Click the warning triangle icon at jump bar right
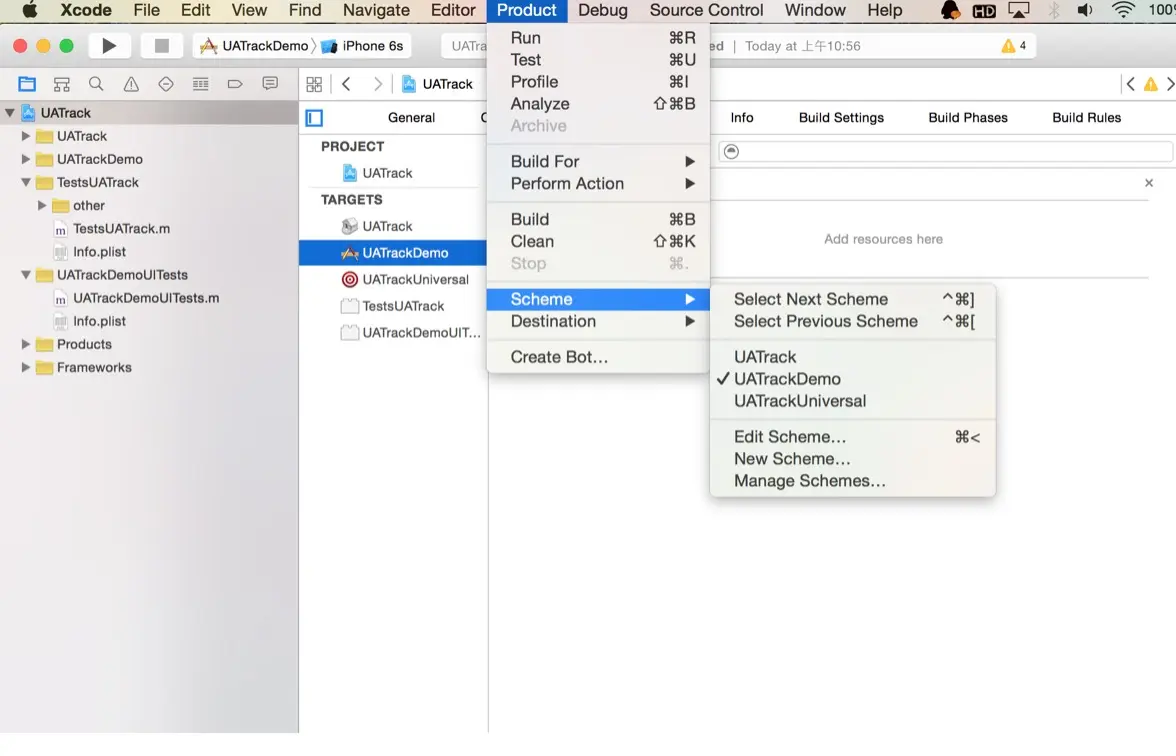The width and height of the screenshot is (1176, 756). click(1150, 84)
